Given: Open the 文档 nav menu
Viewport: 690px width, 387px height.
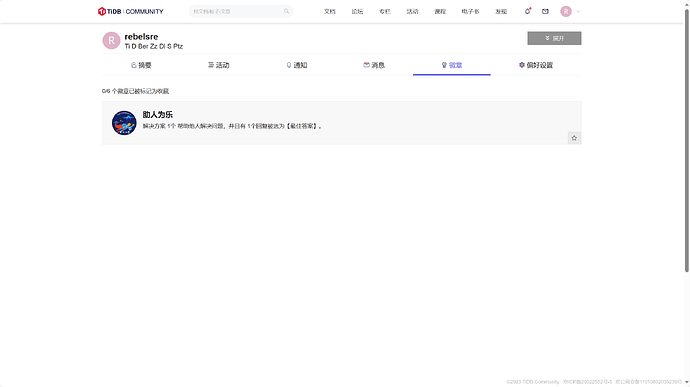Looking at the screenshot, I should click(330, 11).
